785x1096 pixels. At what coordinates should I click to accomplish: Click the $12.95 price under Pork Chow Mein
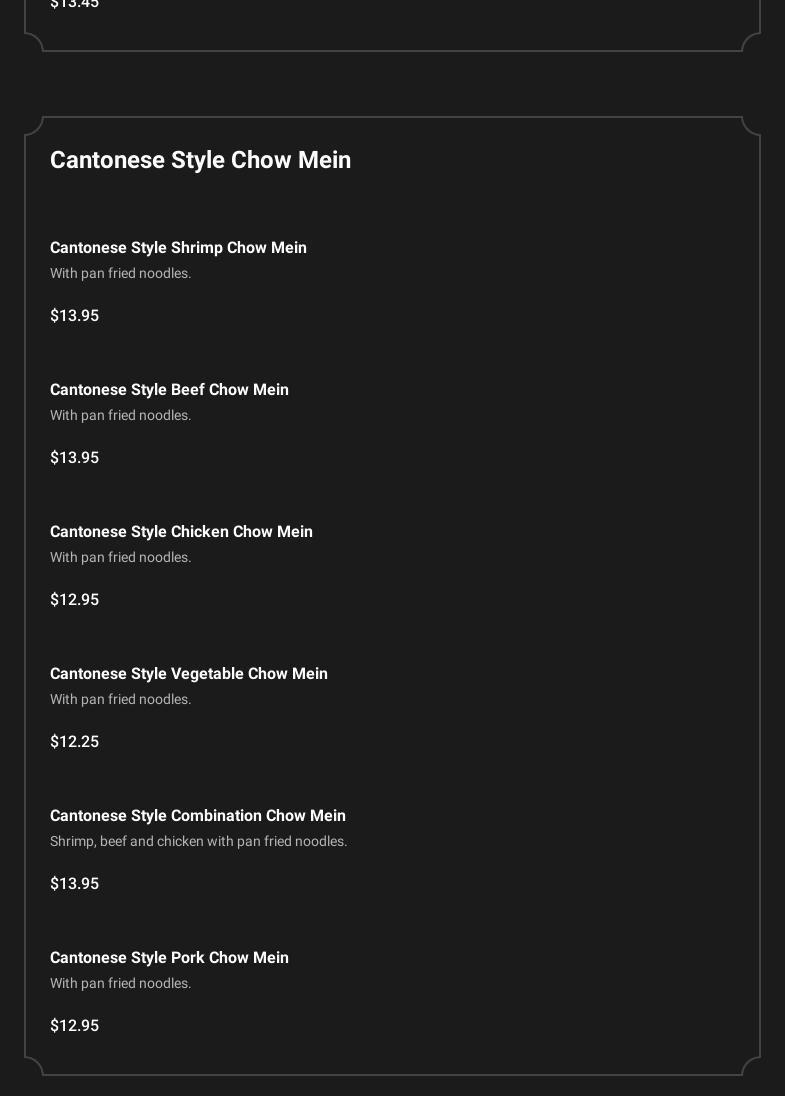pyautogui.click(x=74, y=1026)
